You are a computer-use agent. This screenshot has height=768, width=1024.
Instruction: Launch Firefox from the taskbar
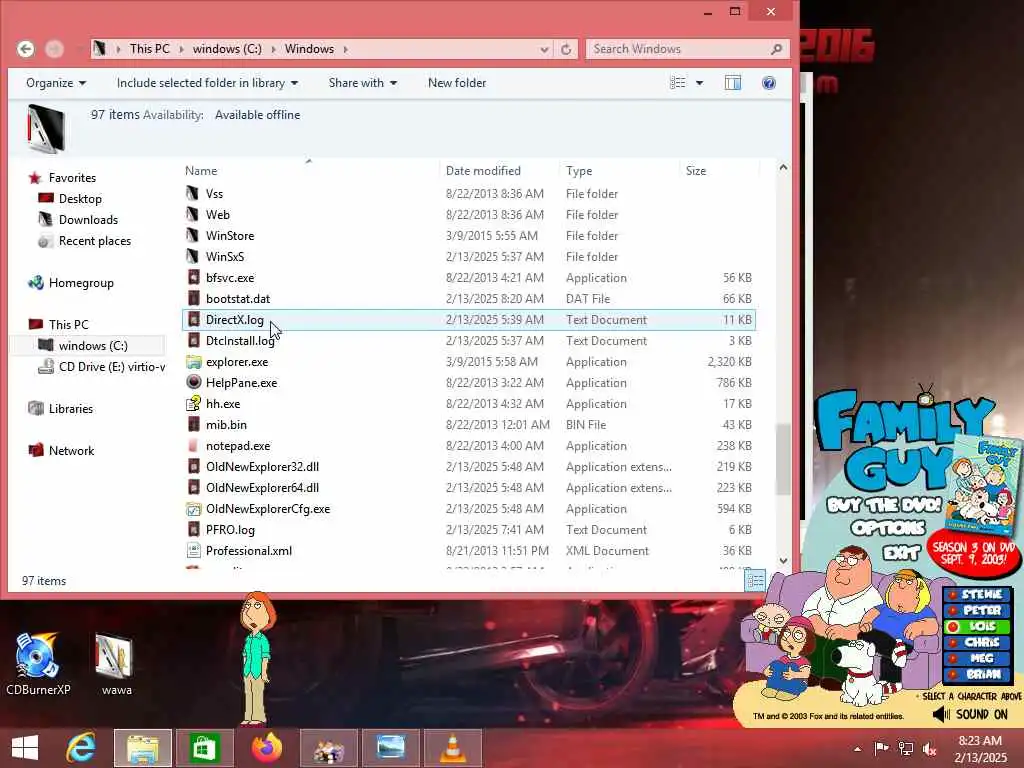point(266,748)
